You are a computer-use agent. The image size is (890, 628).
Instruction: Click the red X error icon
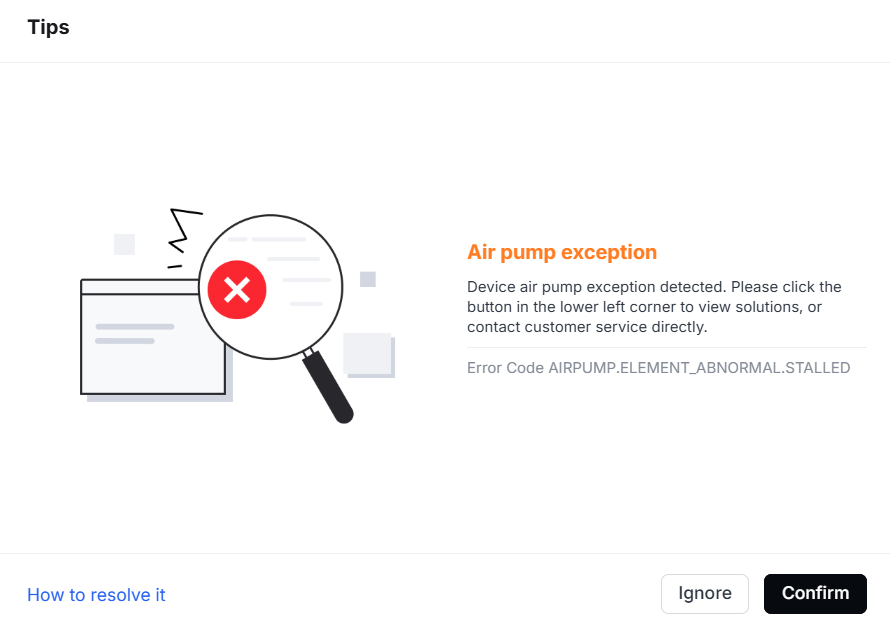[x=237, y=290]
